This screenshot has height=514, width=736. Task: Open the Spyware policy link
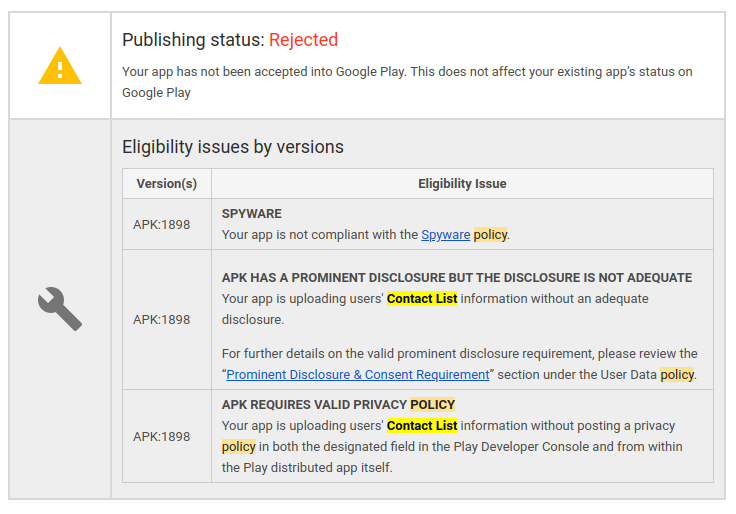coord(445,235)
